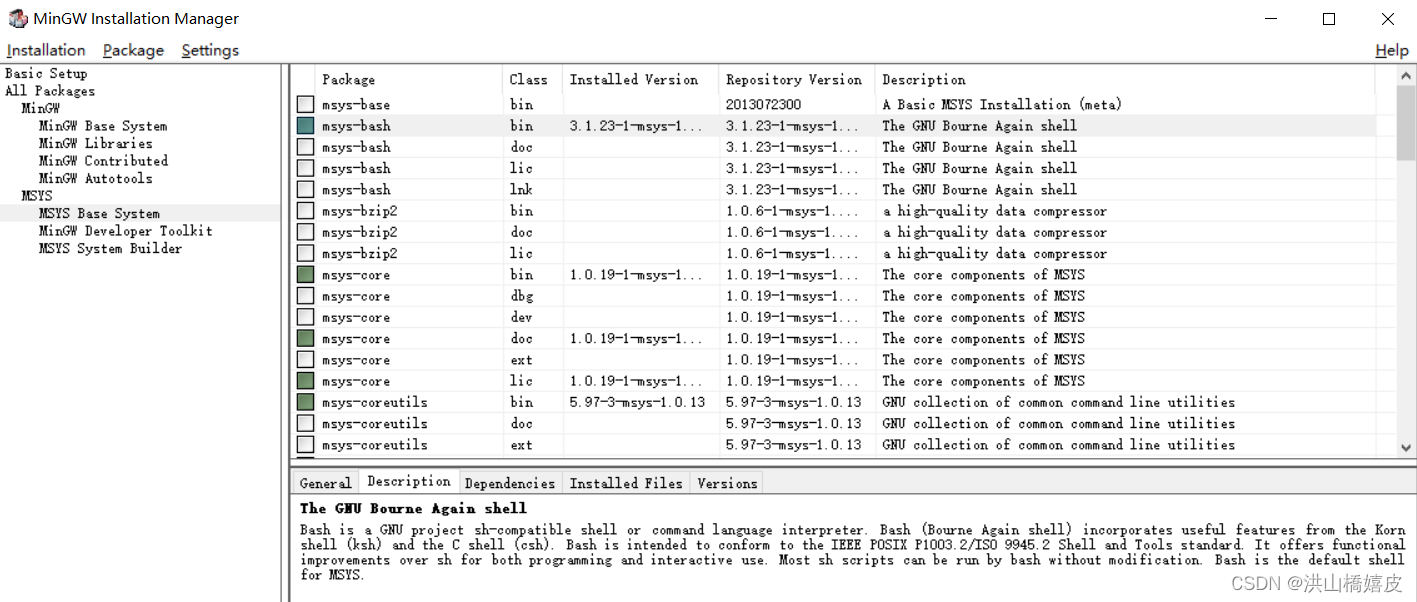Mark the msys-bzip2 doc package checkbox
Image resolution: width=1417 pixels, height=602 pixels.
[305, 232]
